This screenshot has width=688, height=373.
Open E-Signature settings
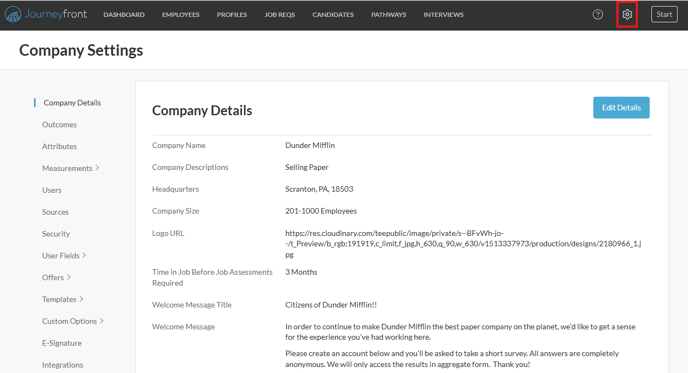[62, 343]
